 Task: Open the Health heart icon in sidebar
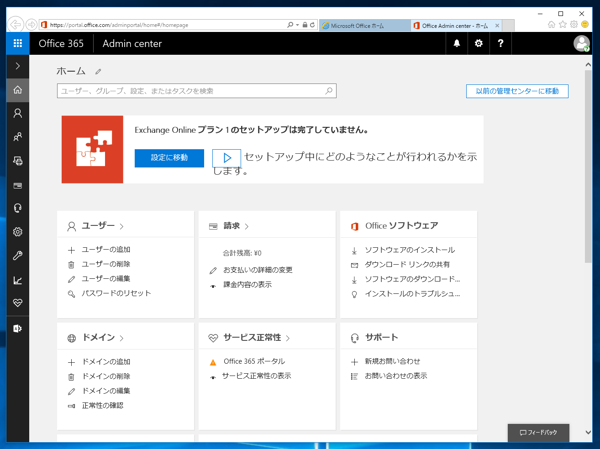pos(18,303)
